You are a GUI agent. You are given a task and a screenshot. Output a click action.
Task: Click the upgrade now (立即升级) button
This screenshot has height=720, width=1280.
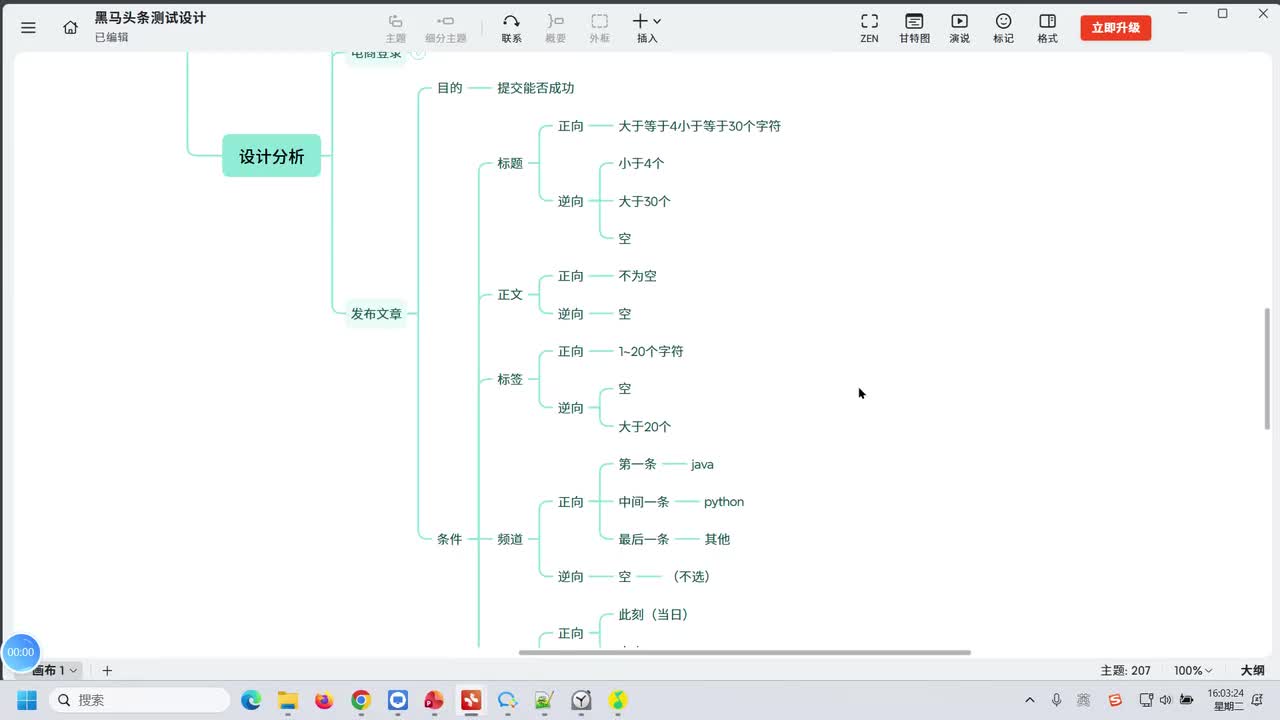click(1115, 28)
